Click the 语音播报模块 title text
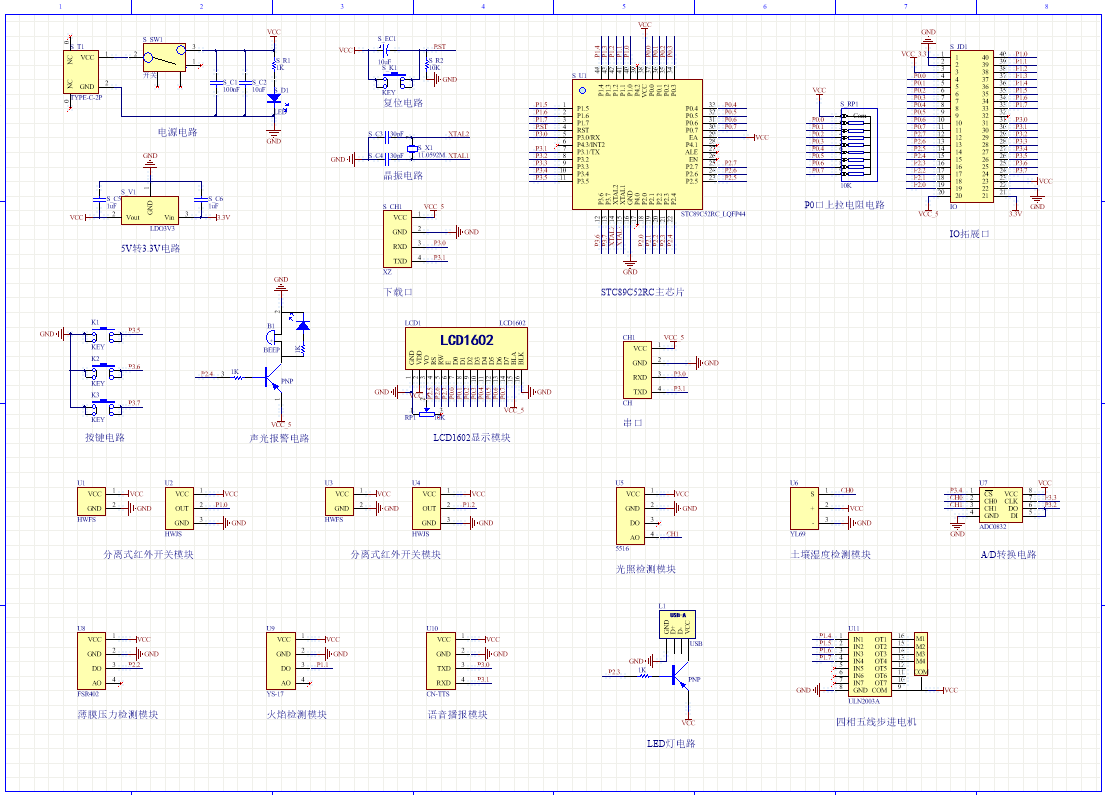Image resolution: width=1105 pixels, height=795 pixels. tap(457, 715)
